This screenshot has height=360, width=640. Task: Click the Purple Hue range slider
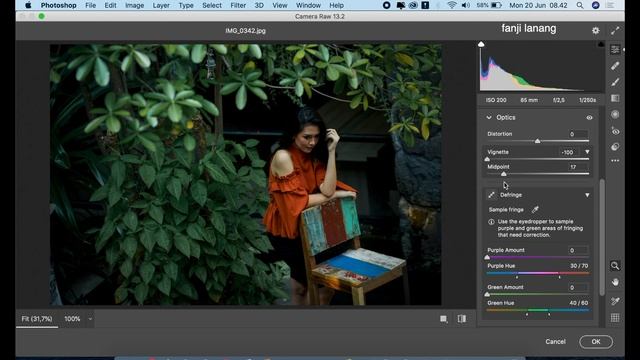point(538,274)
